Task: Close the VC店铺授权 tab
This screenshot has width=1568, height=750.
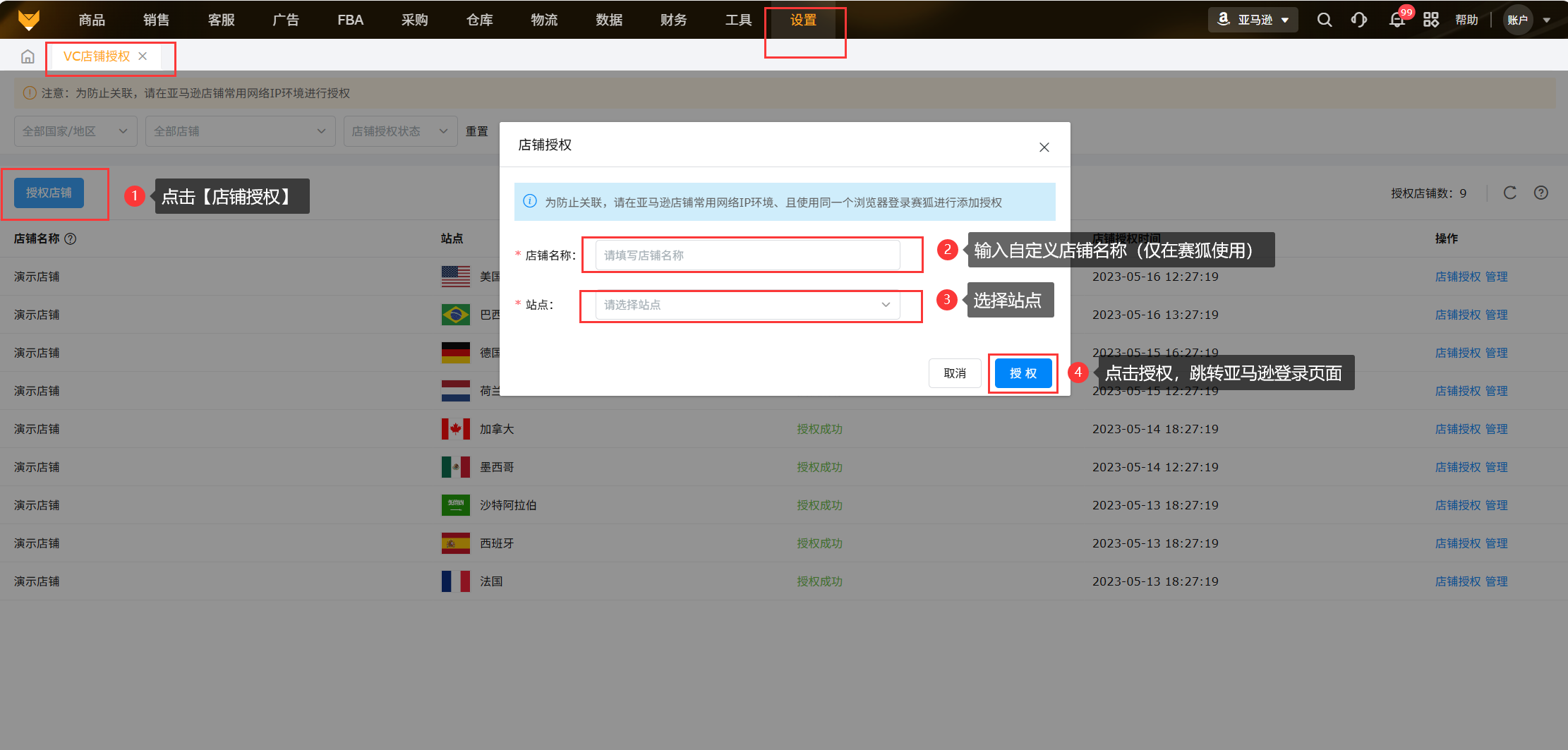Action: tap(143, 56)
